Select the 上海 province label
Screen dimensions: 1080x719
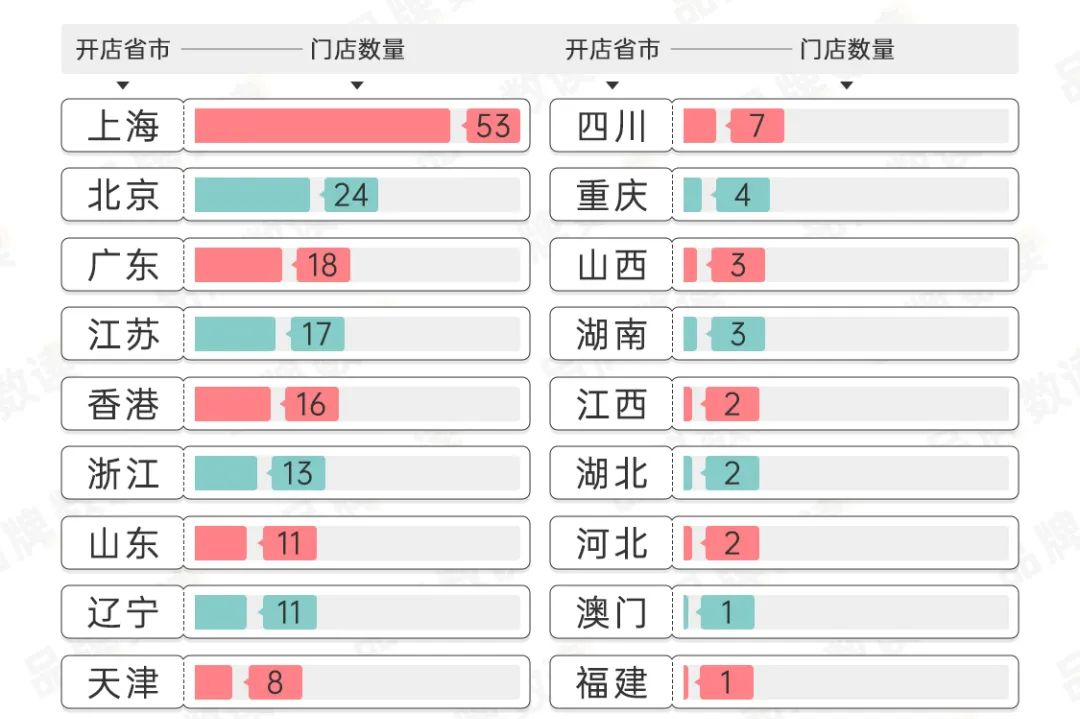tap(123, 125)
